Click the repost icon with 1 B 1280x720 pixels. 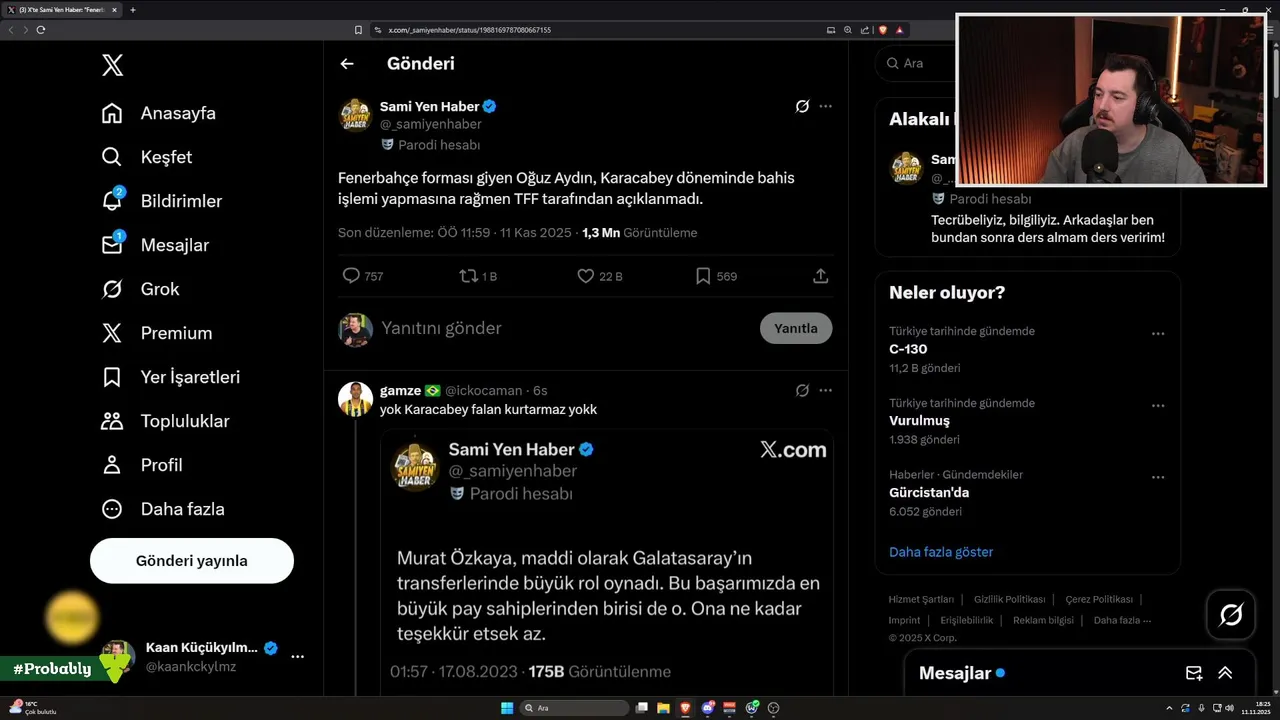[468, 276]
